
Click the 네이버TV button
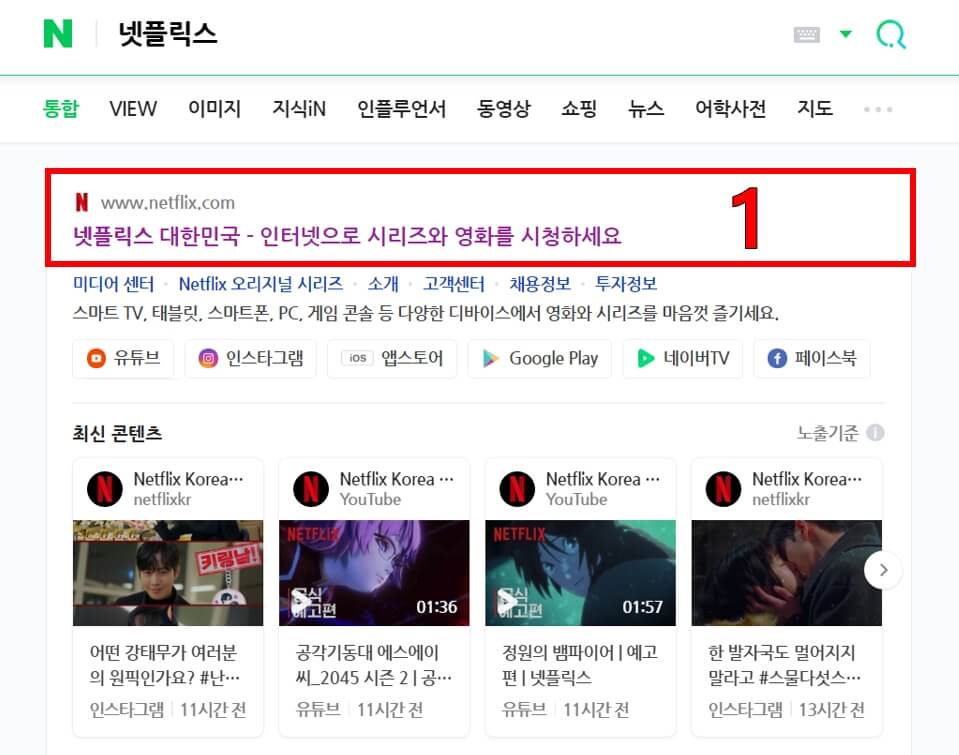[683, 359]
